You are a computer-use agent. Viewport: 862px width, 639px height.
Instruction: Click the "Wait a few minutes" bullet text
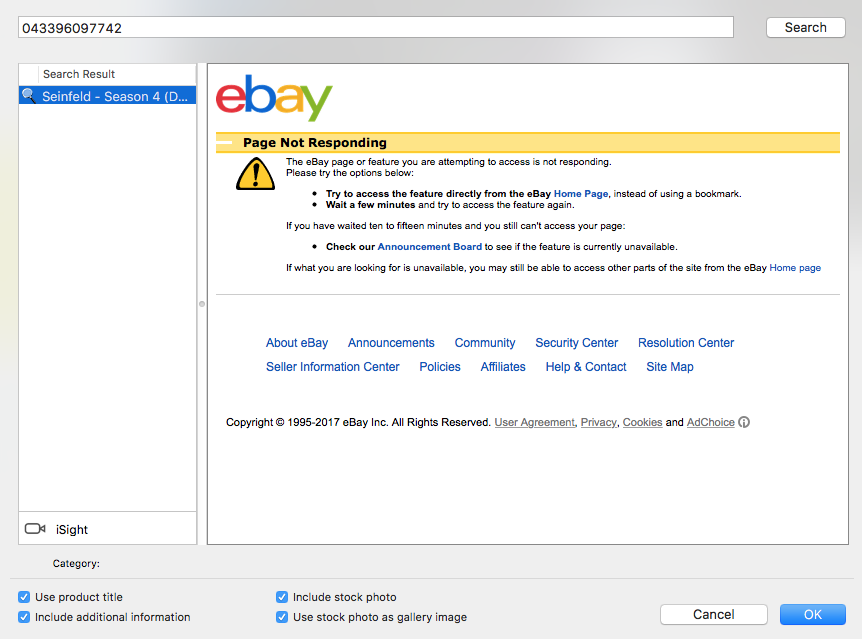(371, 205)
